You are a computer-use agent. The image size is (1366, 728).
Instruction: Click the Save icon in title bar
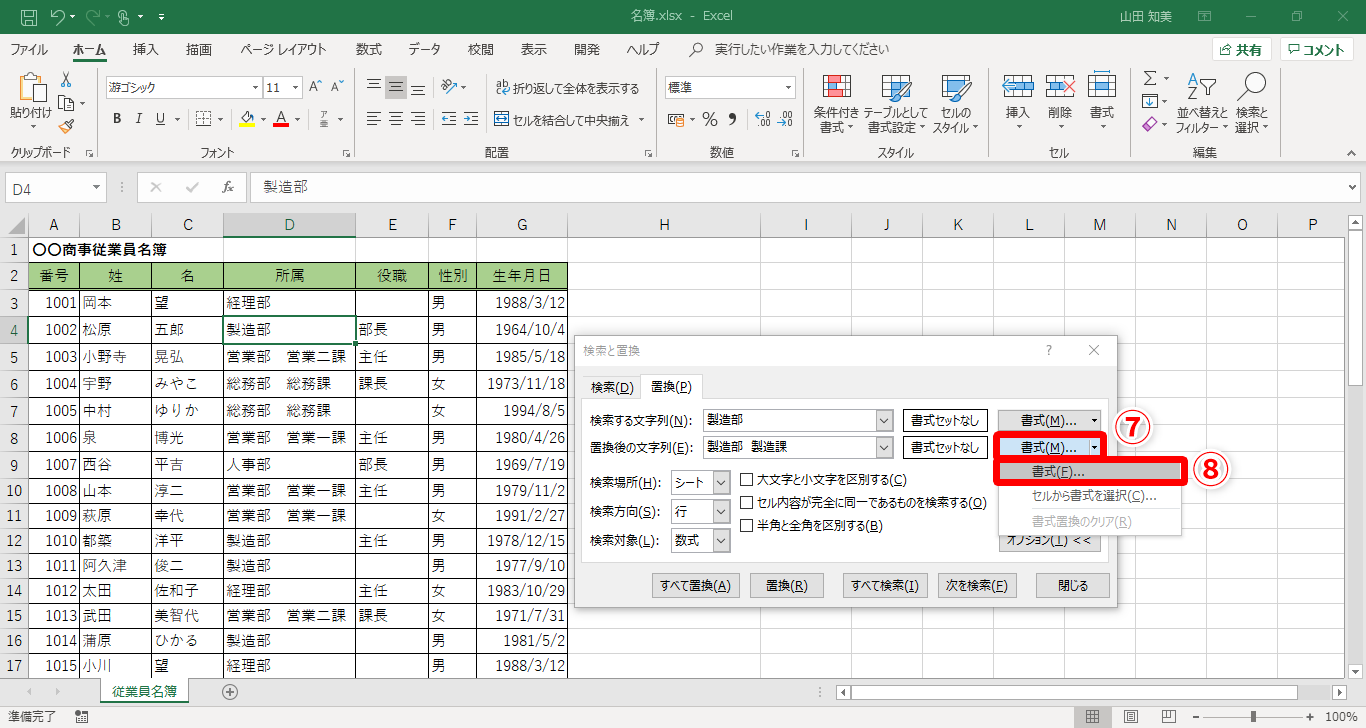(x=28, y=17)
